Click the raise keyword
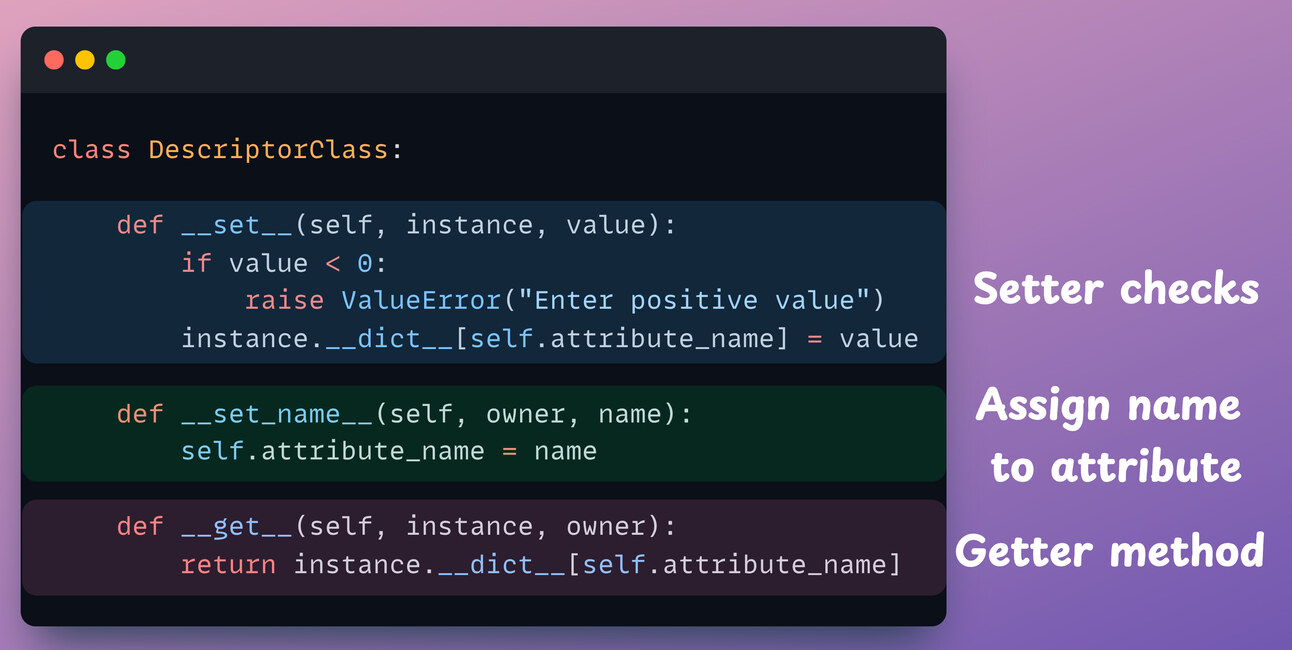Screen dimensions: 1292x650 [x=284, y=300]
